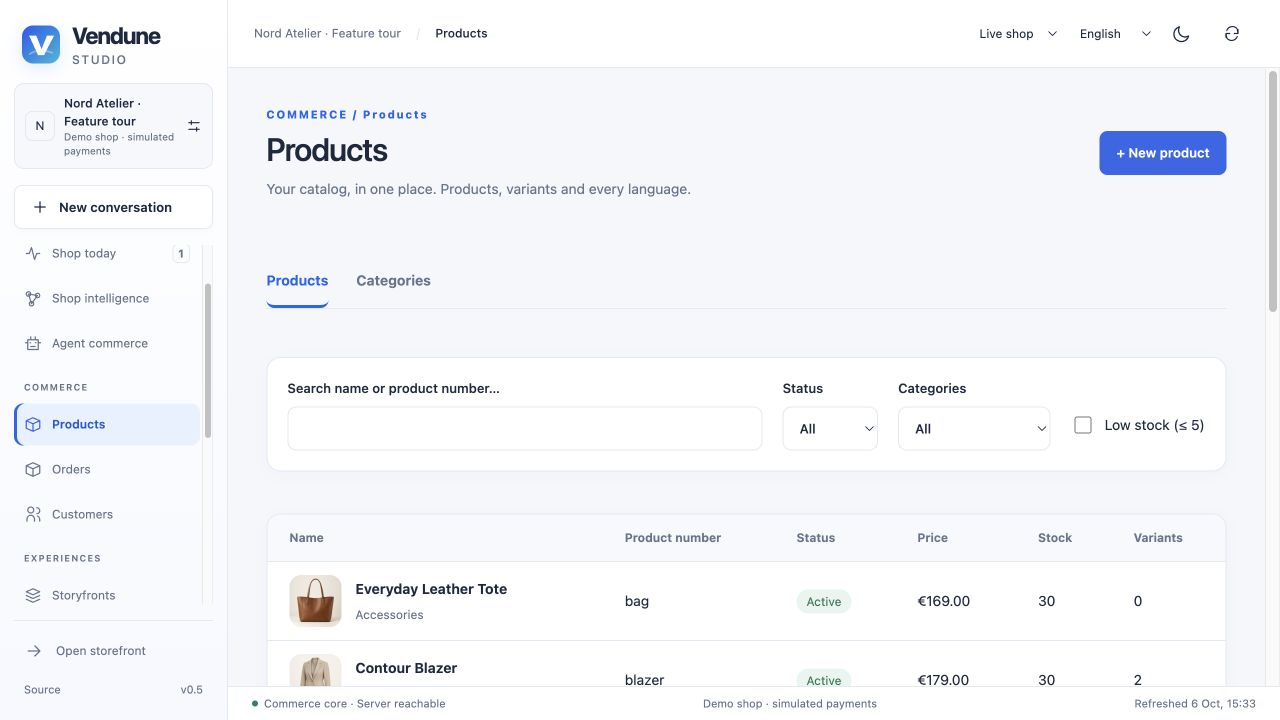Toggle dark mode moon icon

pos(1181,34)
